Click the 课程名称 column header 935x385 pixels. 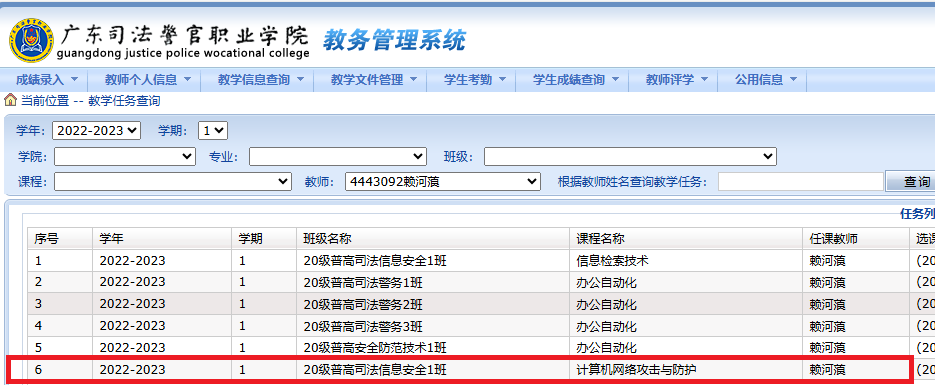point(686,238)
